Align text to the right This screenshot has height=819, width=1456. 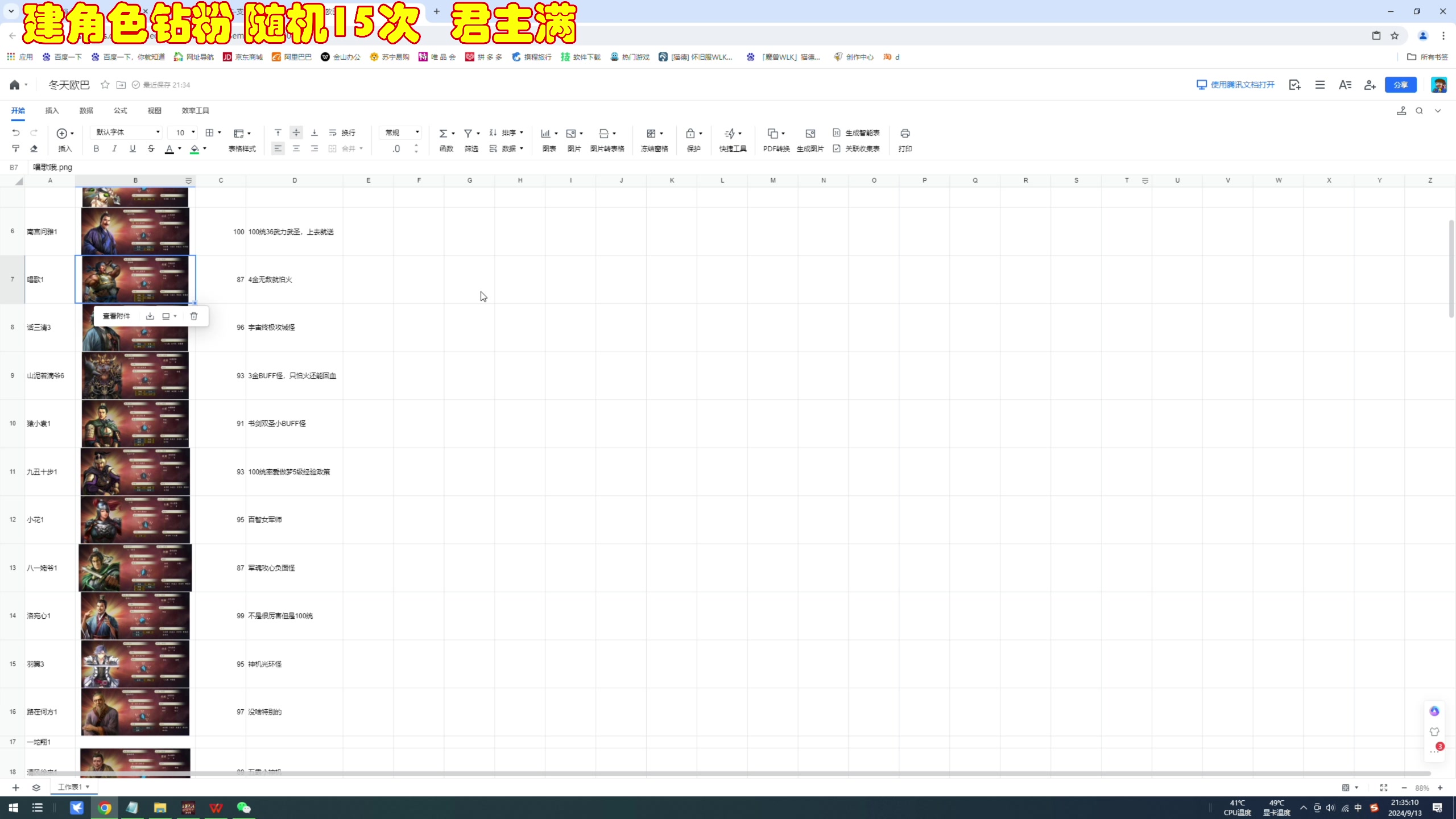point(315,148)
